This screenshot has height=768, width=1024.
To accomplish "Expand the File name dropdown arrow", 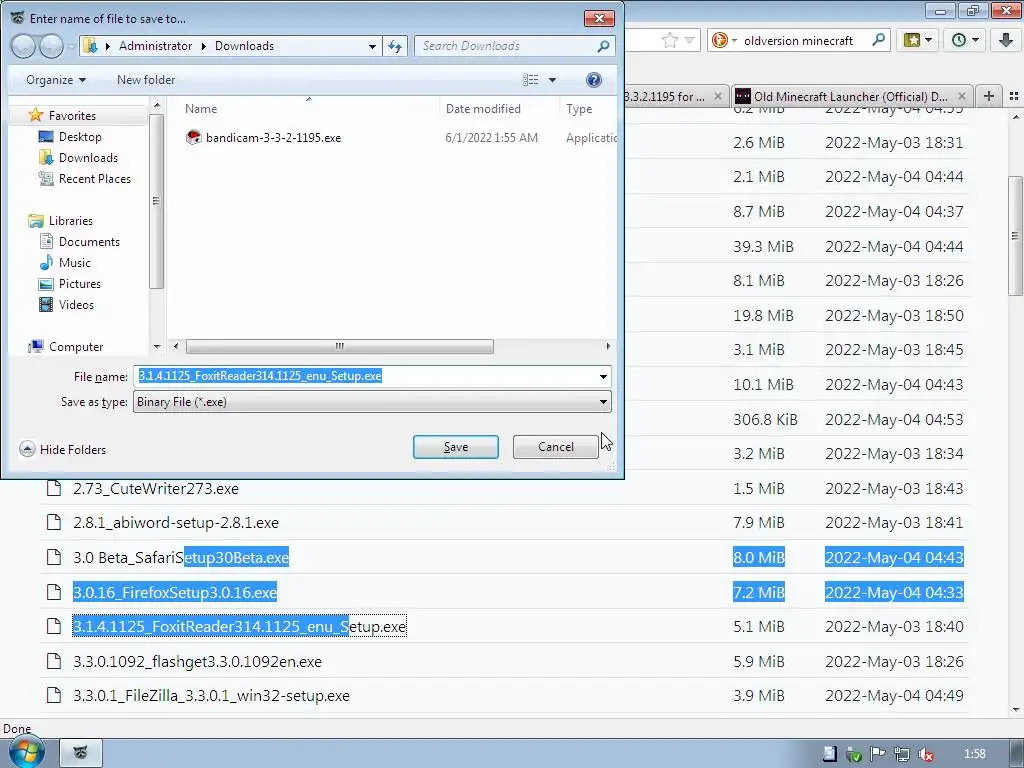I will [603, 376].
